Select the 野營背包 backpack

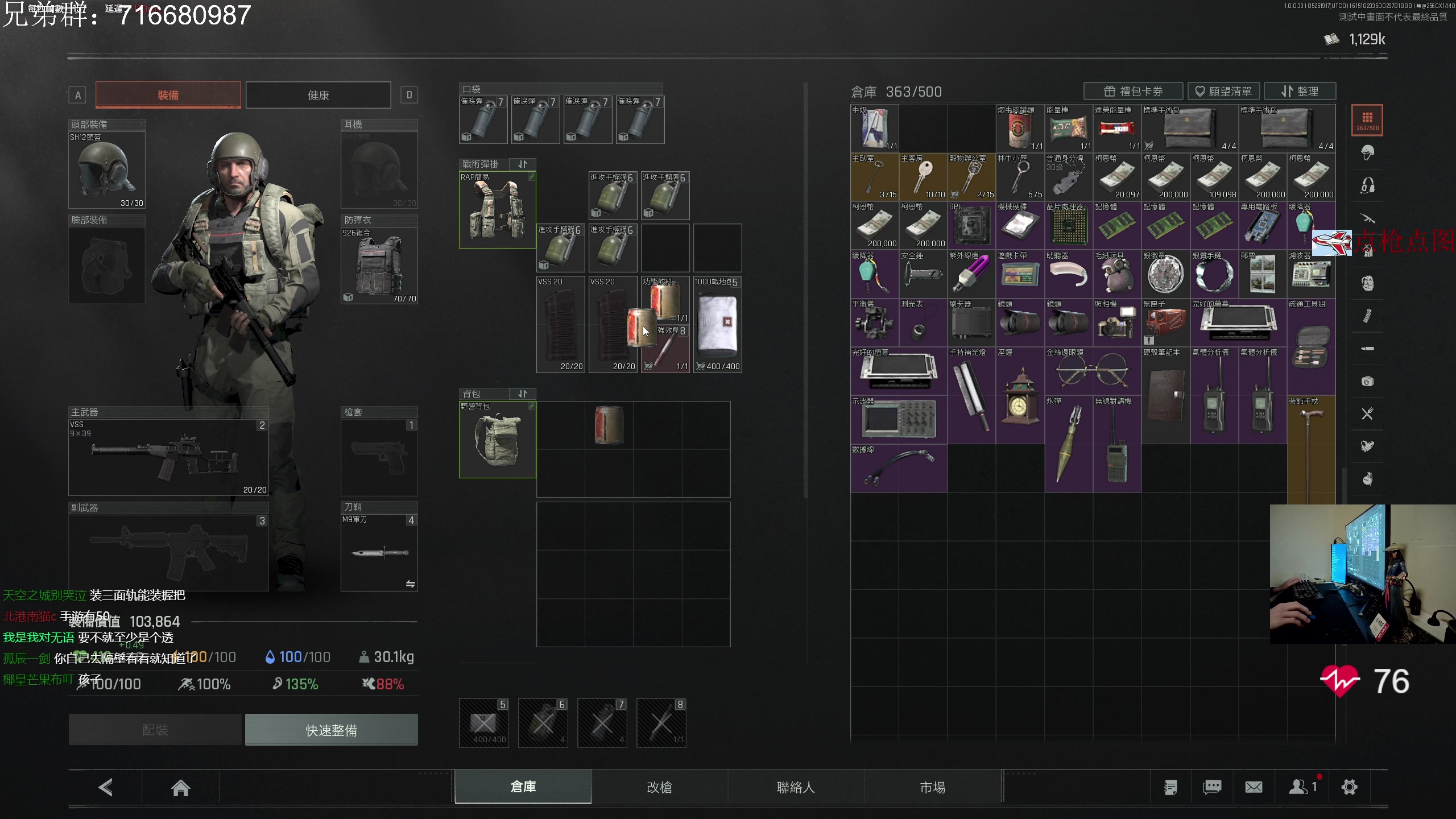[498, 440]
